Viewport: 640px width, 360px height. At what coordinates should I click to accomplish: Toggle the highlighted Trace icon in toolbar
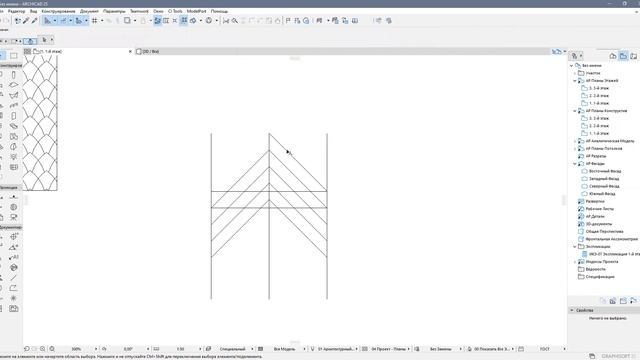(157, 20)
